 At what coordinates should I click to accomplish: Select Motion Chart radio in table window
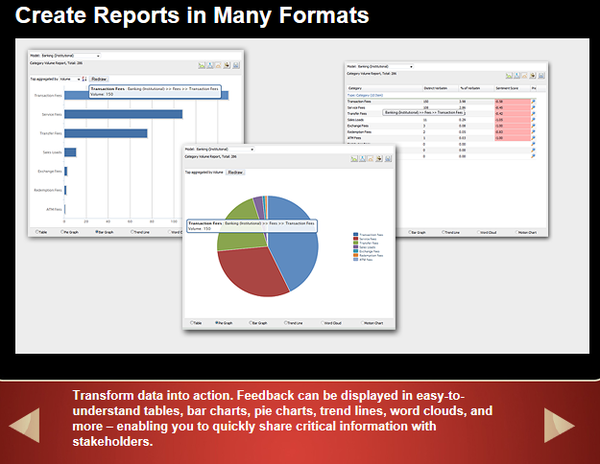[x=517, y=232]
